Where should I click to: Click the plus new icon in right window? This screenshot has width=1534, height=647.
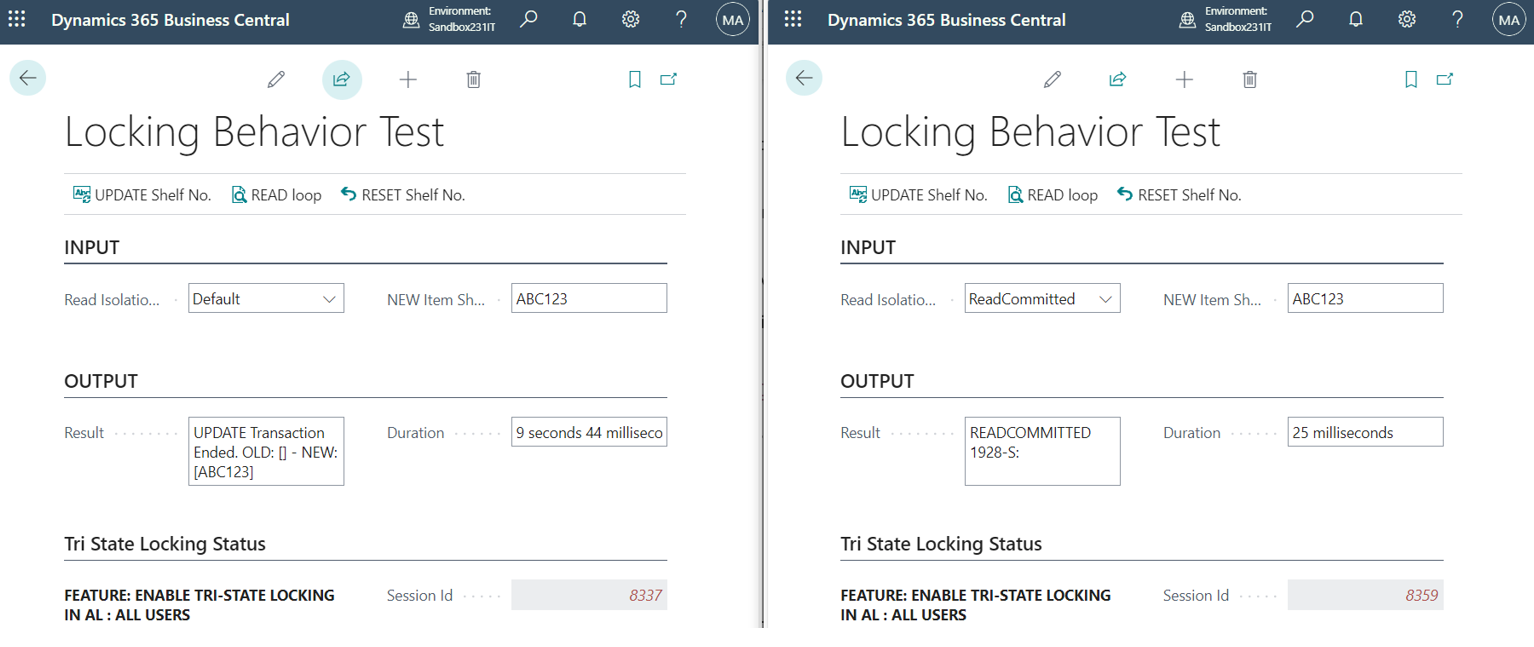(1184, 79)
